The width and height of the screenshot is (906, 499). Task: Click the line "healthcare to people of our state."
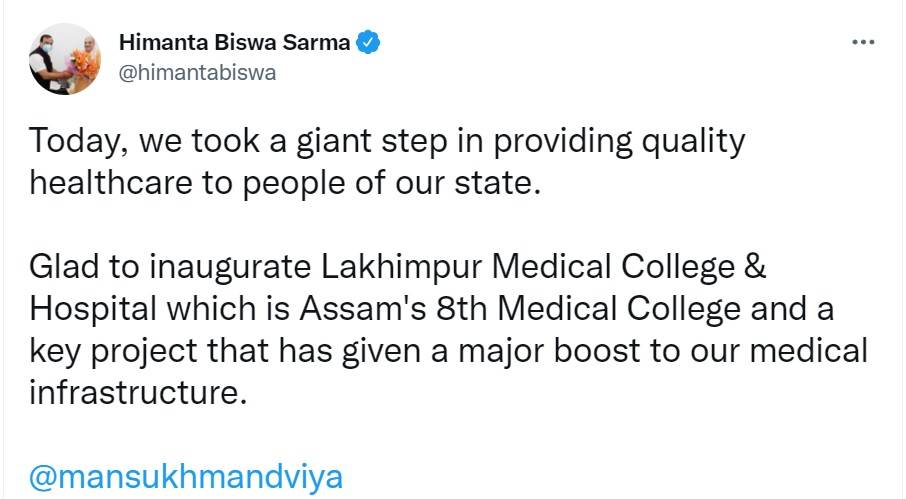284,184
